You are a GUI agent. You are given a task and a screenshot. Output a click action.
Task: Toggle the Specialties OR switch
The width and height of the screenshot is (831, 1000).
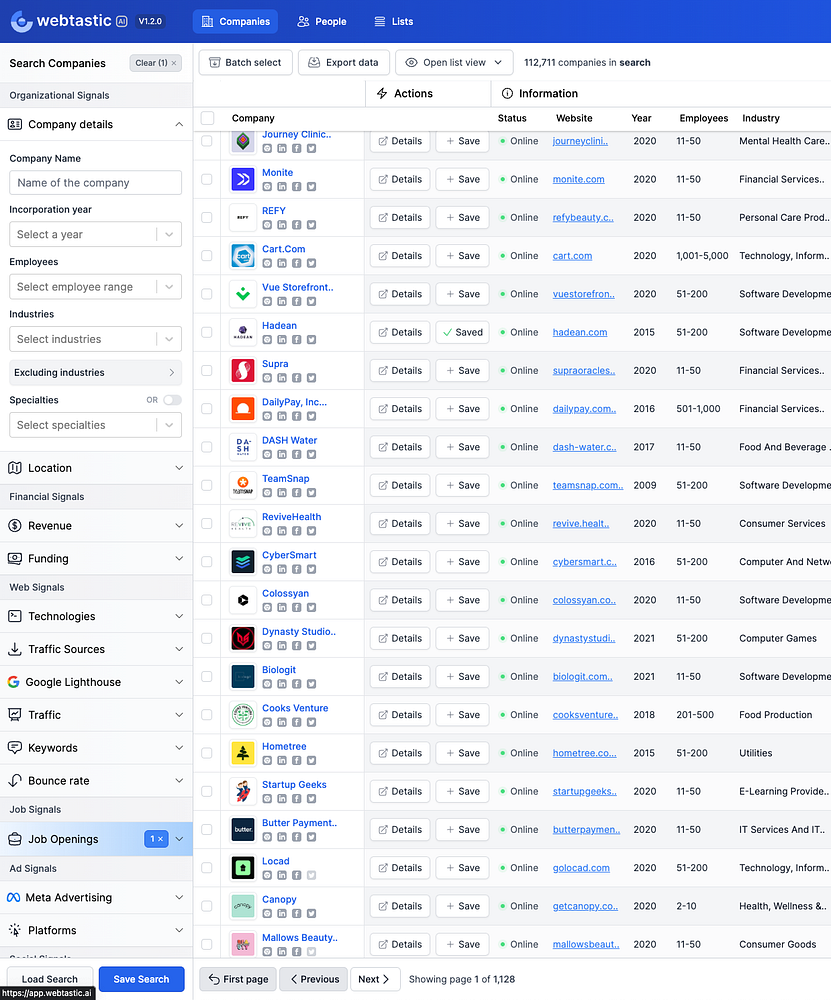point(172,400)
